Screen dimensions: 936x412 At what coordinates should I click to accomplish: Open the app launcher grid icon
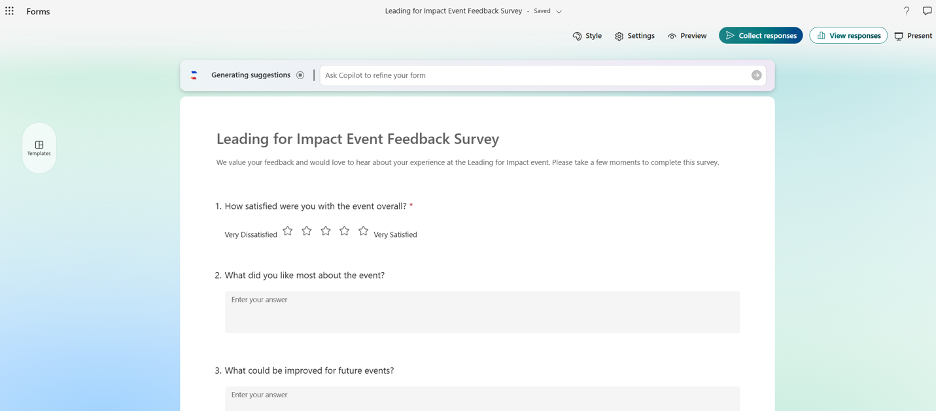[x=10, y=11]
